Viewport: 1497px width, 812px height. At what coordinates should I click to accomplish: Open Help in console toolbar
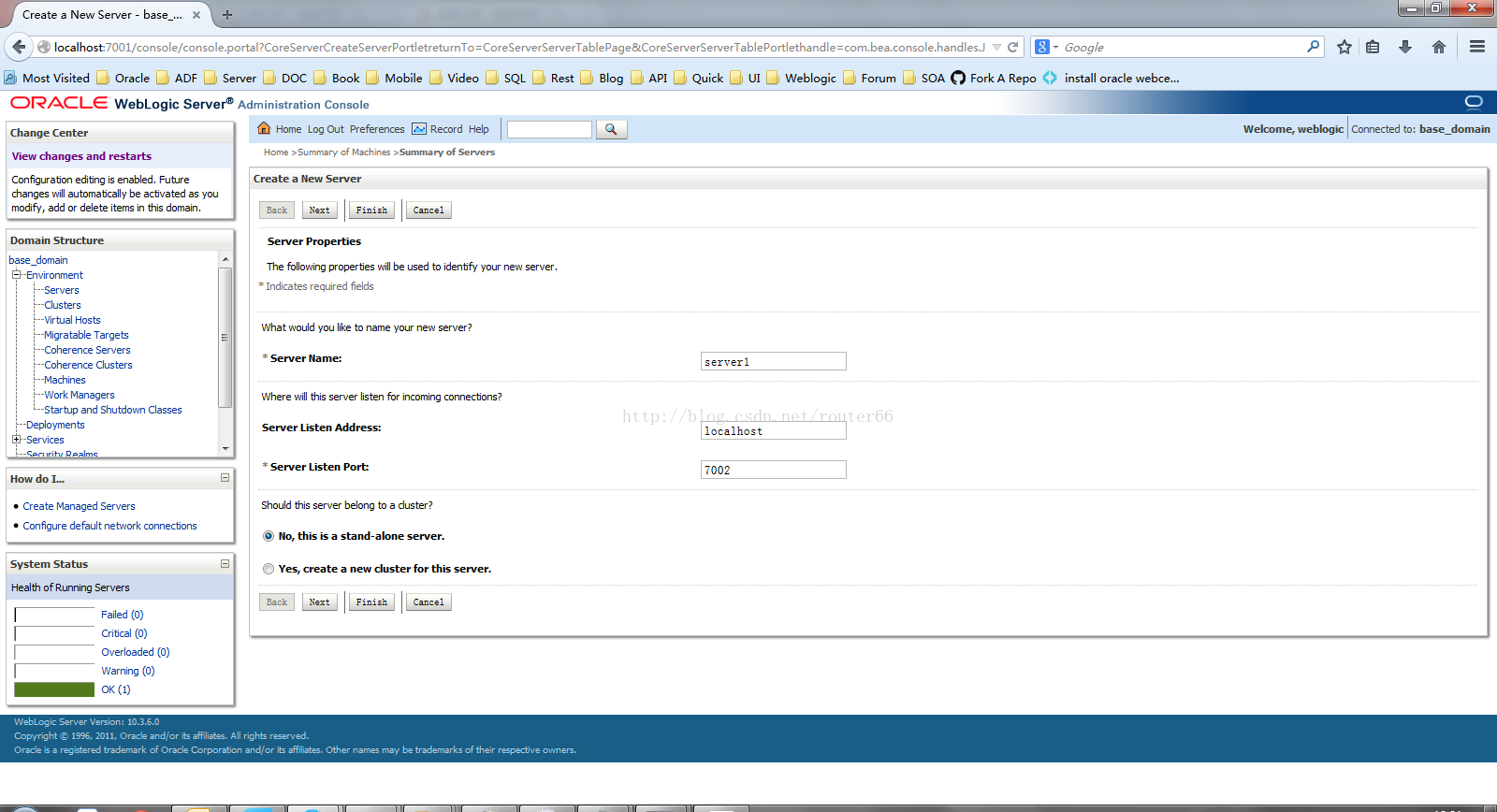[479, 129]
